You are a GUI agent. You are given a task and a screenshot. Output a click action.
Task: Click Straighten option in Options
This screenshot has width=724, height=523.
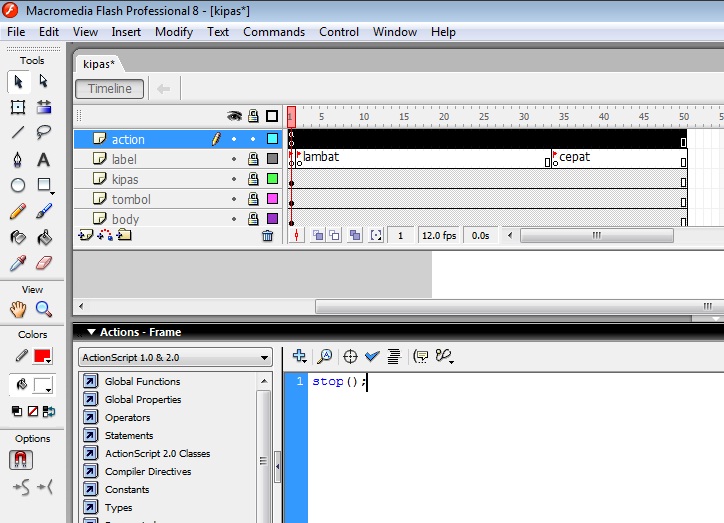[x=44, y=487]
